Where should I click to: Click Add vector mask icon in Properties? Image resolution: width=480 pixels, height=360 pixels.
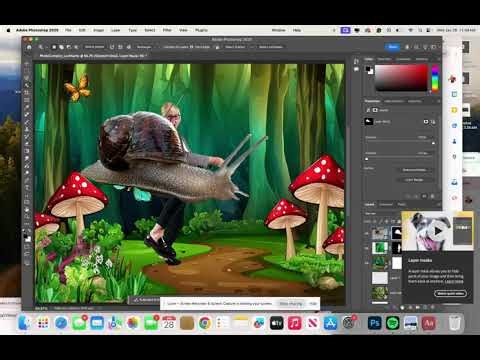[x=433, y=122]
